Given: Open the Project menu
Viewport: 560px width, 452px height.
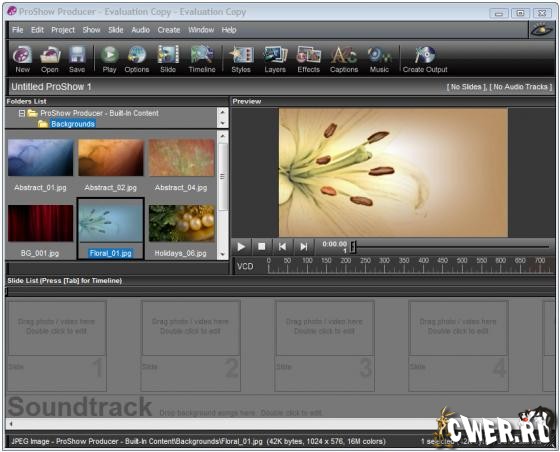Looking at the screenshot, I should point(63,30).
